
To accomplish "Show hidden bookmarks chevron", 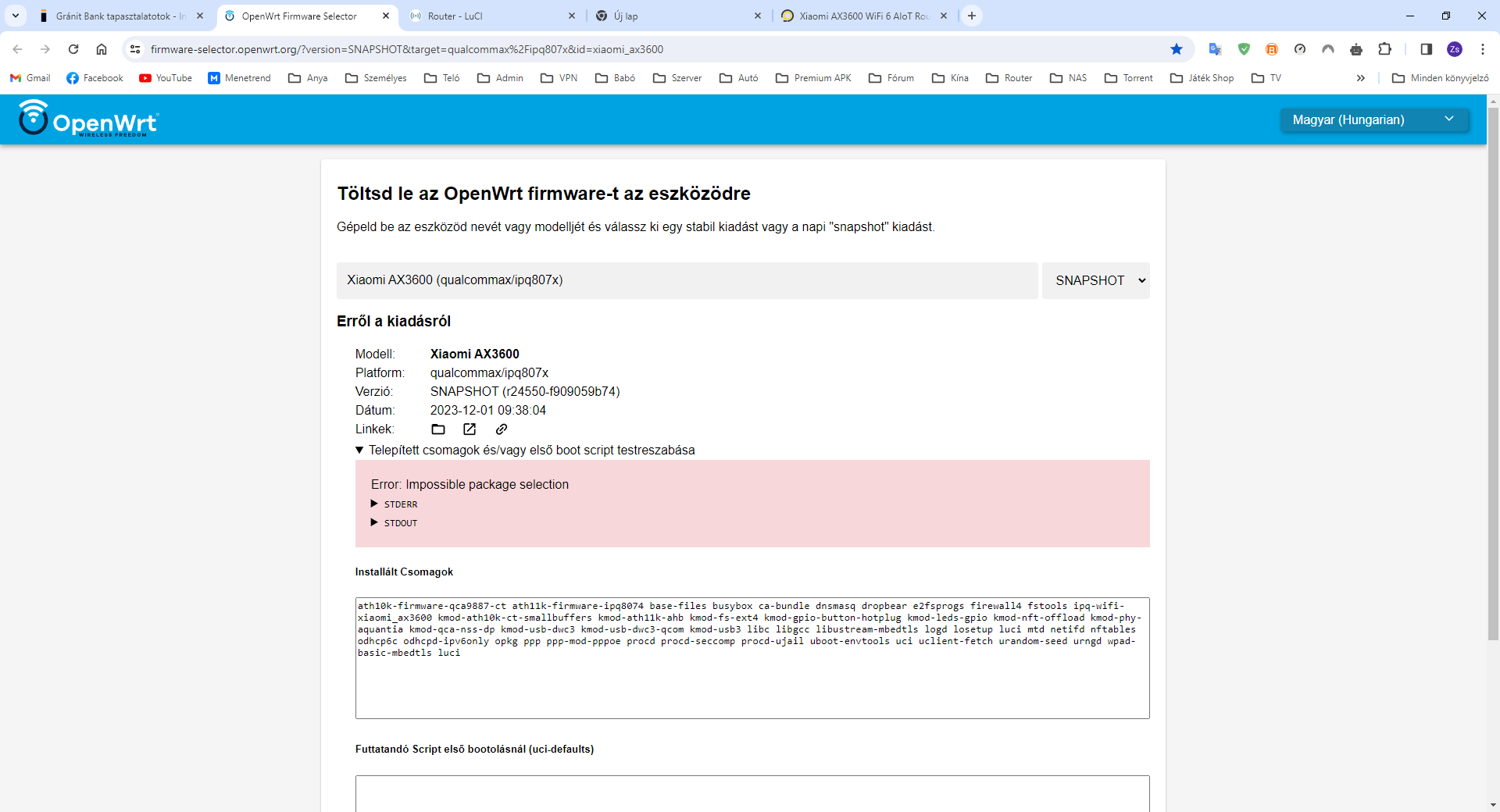I will coord(1361,78).
